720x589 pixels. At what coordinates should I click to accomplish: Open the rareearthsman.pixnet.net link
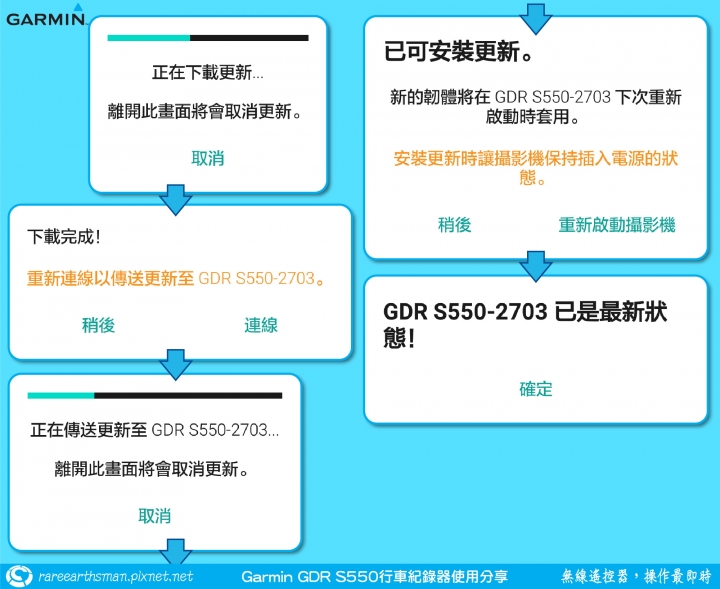[116, 577]
